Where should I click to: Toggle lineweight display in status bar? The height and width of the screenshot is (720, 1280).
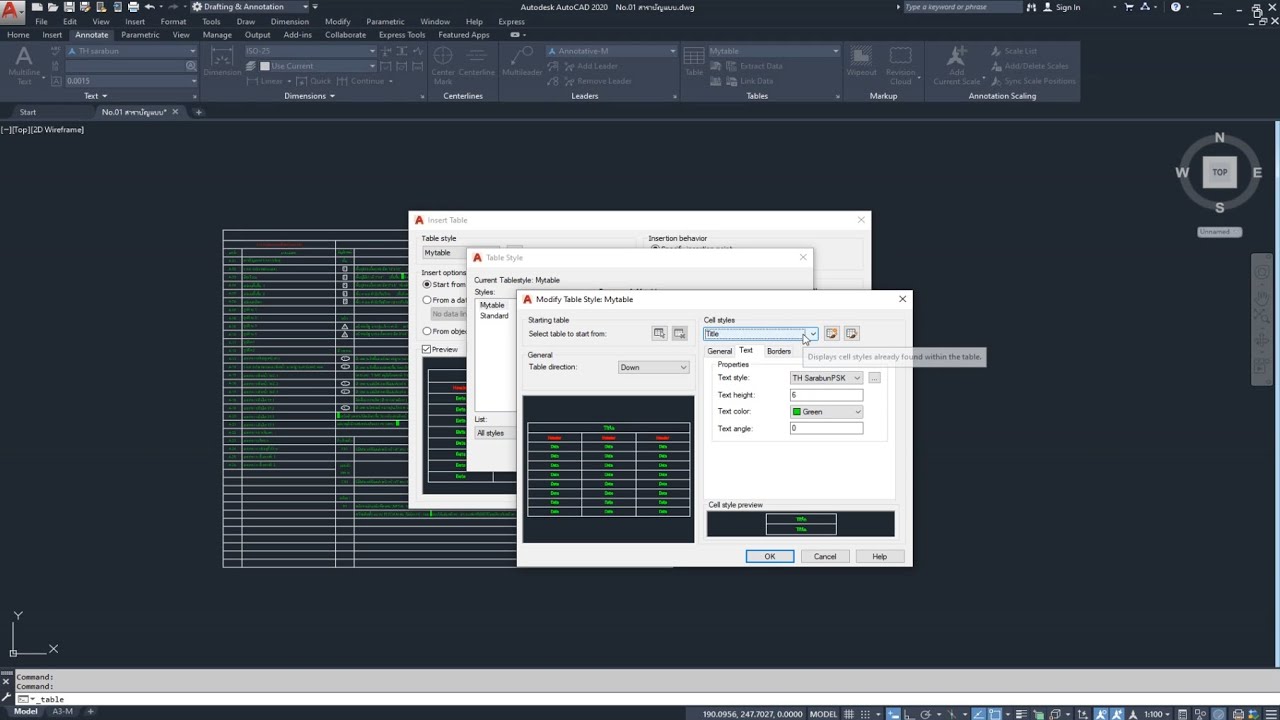[1021, 713]
